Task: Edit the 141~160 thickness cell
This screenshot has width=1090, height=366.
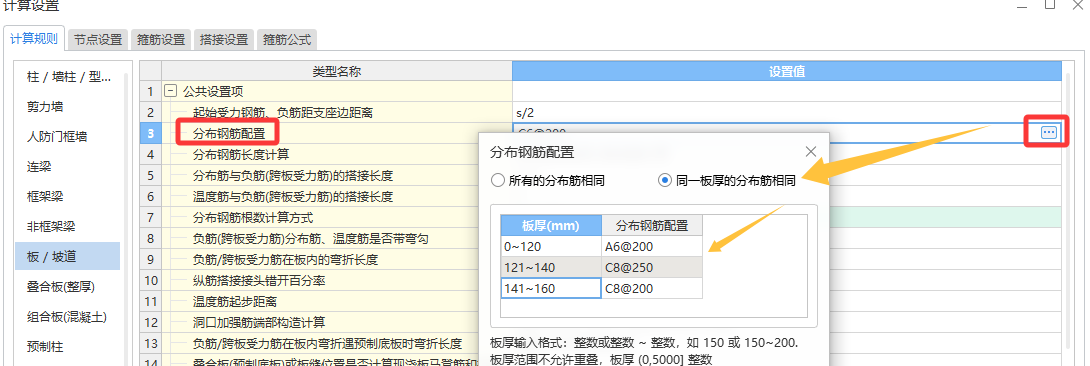Action: (x=551, y=288)
